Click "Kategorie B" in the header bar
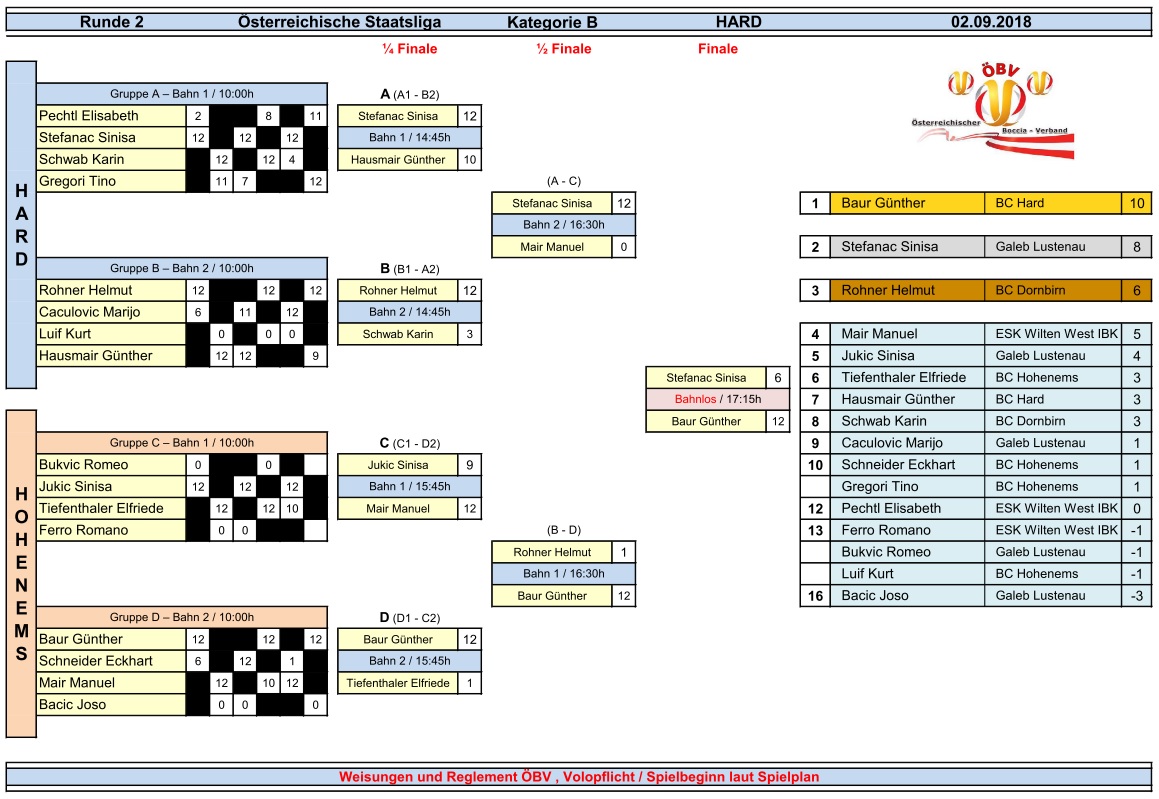The image size is (1159, 799). point(551,22)
